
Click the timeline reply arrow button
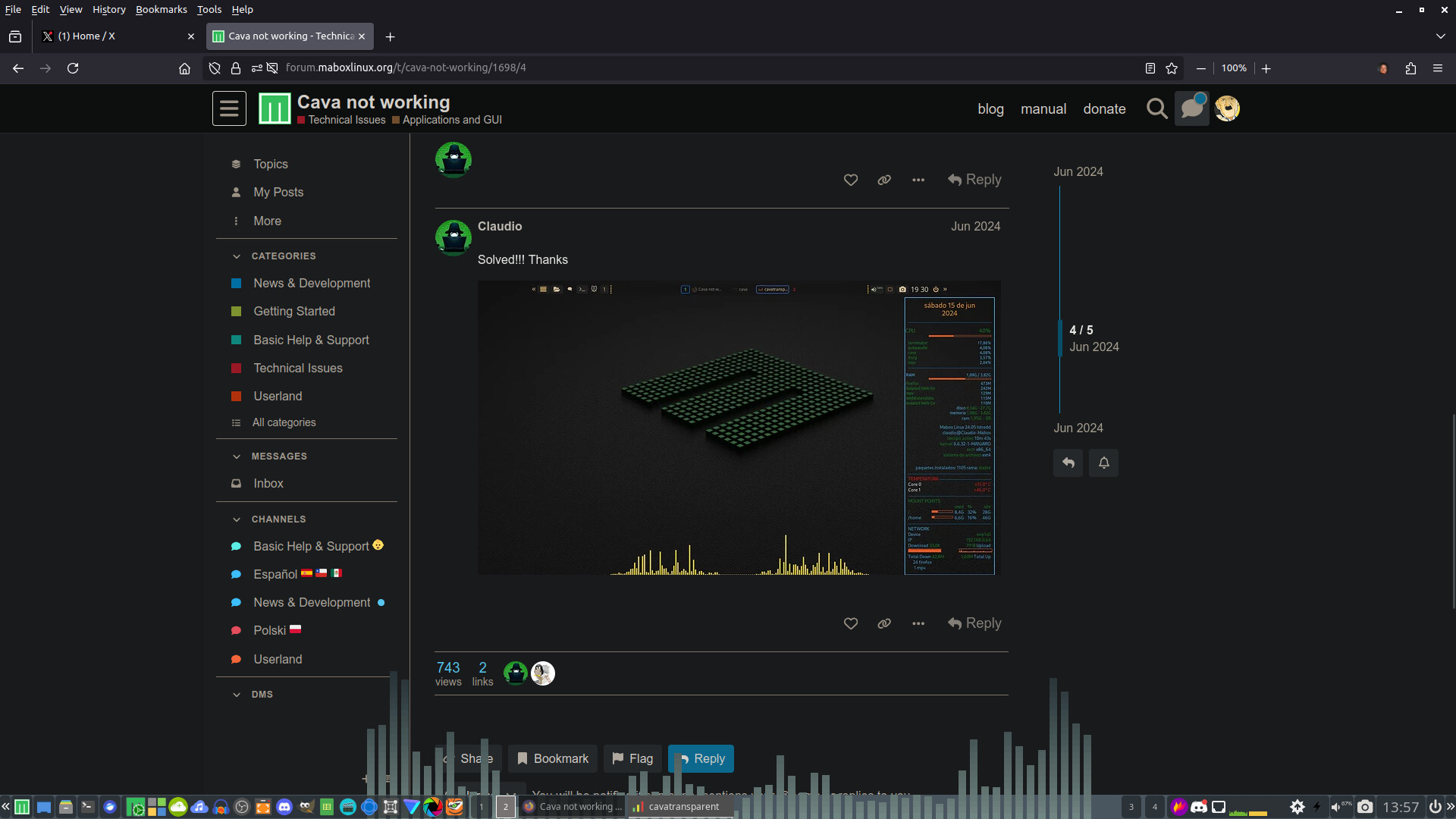(x=1068, y=463)
